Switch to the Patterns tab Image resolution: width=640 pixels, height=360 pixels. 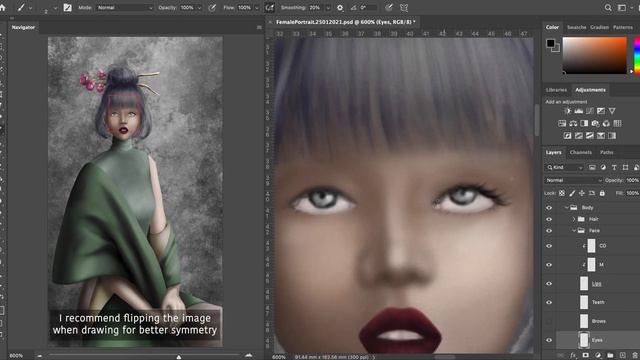622,27
